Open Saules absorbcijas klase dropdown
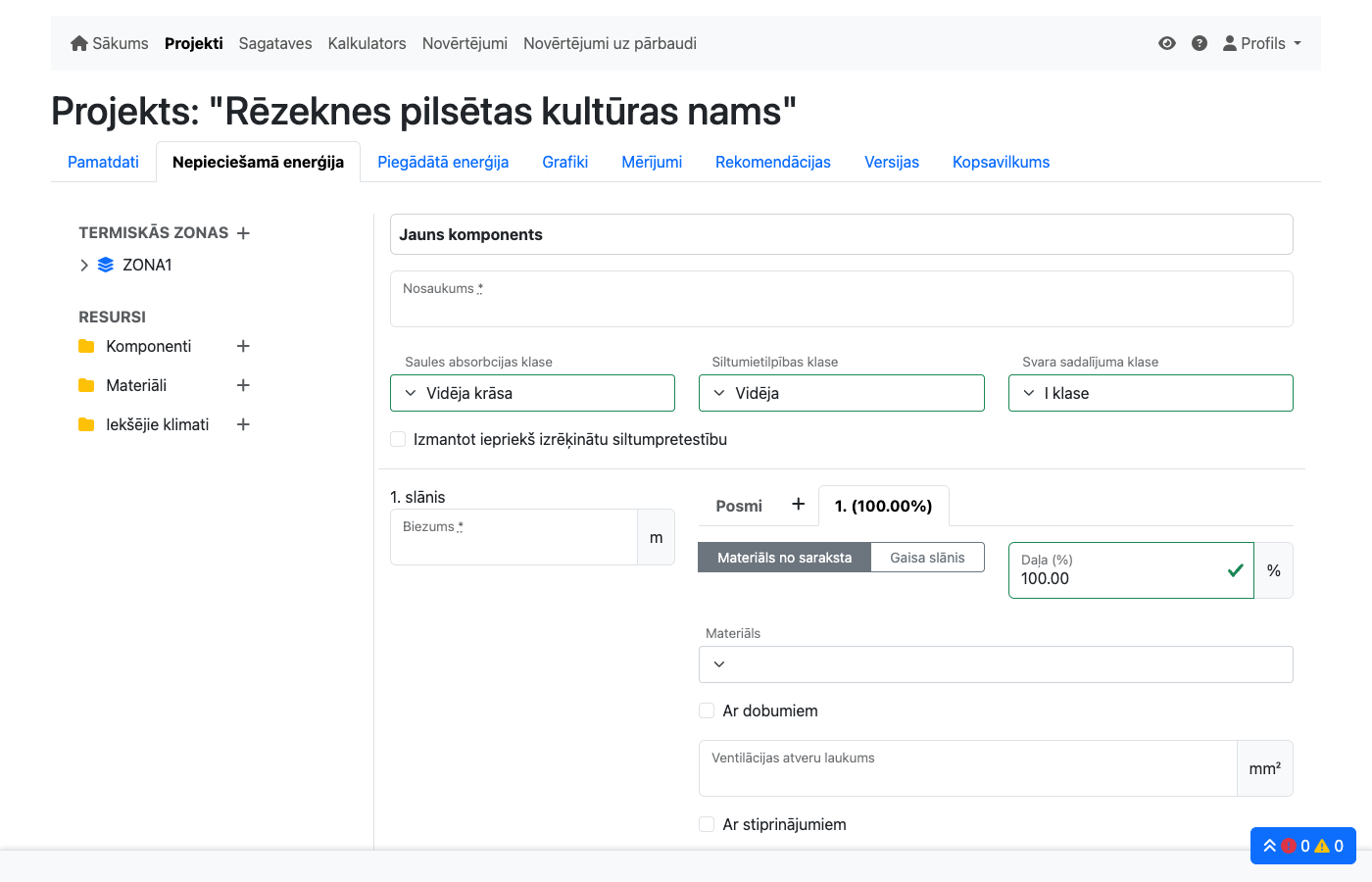The width and height of the screenshot is (1372, 882). [532, 393]
